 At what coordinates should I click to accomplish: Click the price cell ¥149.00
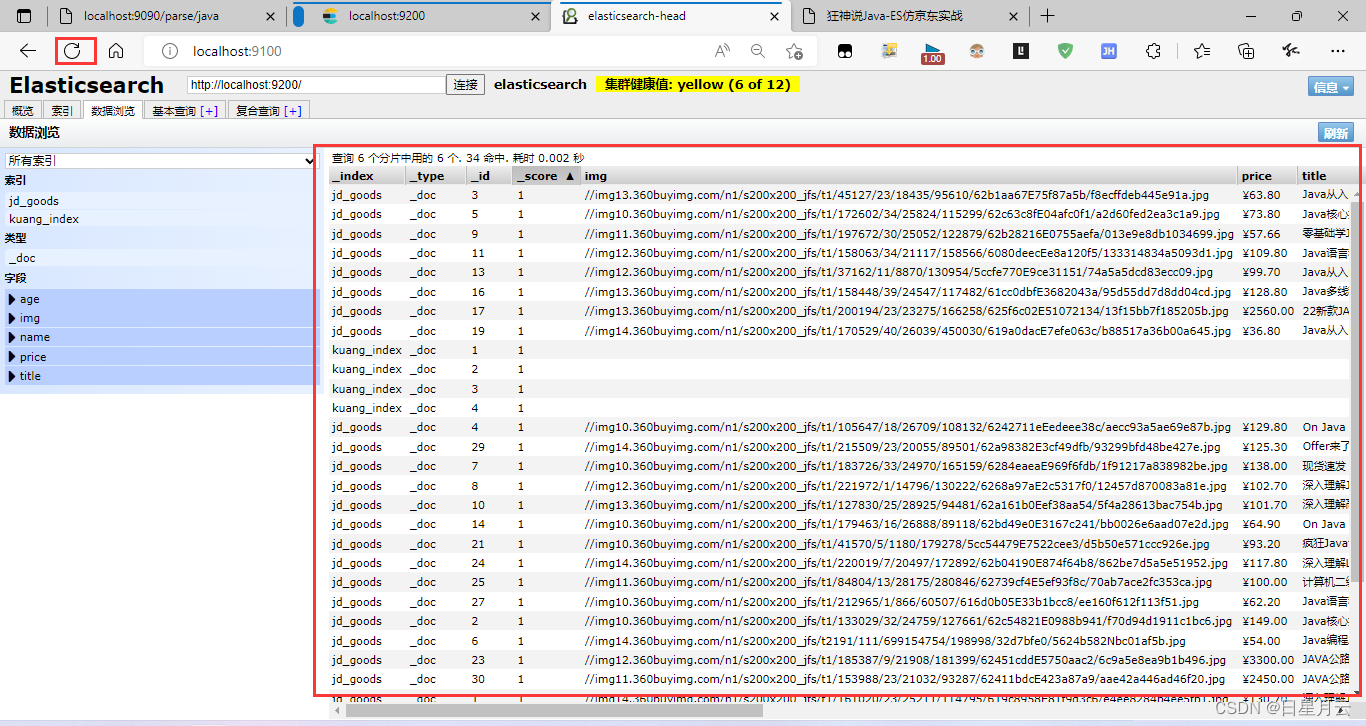point(1264,621)
